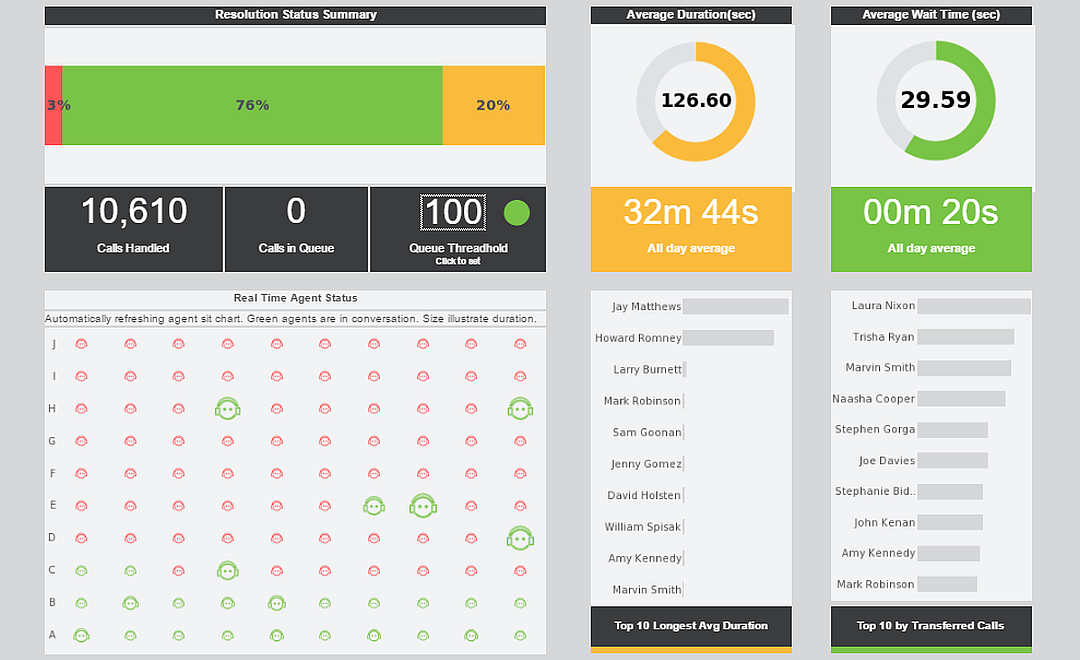1080x660 pixels.
Task: Click the 'Stephanie Bid..' name label
Action: click(875, 491)
